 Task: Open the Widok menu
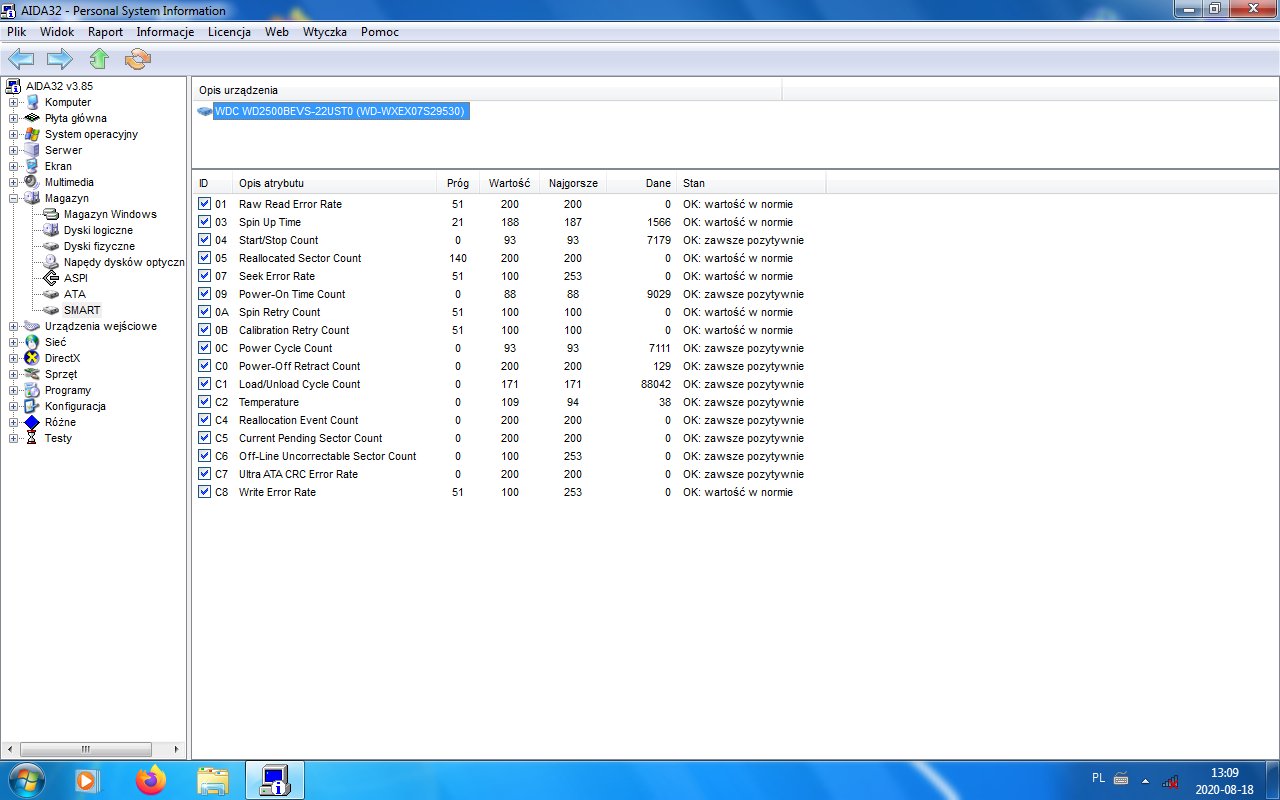(57, 32)
